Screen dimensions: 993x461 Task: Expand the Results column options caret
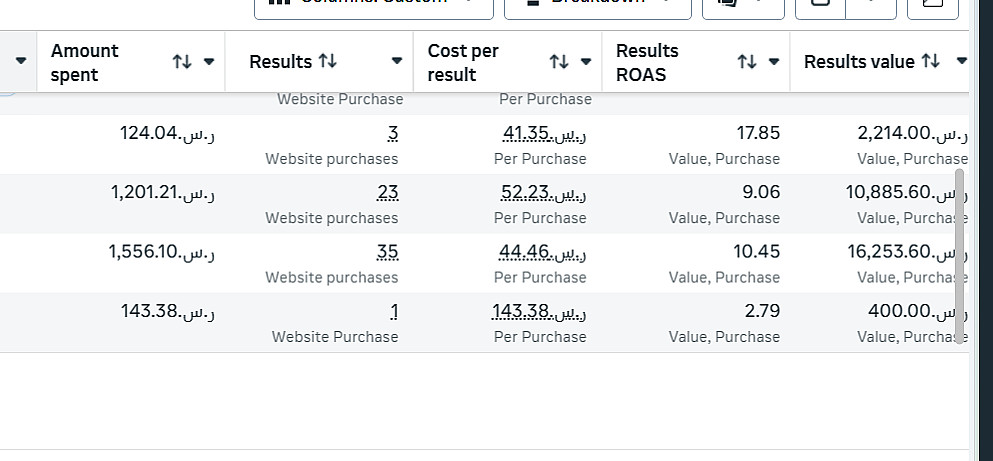[397, 62]
